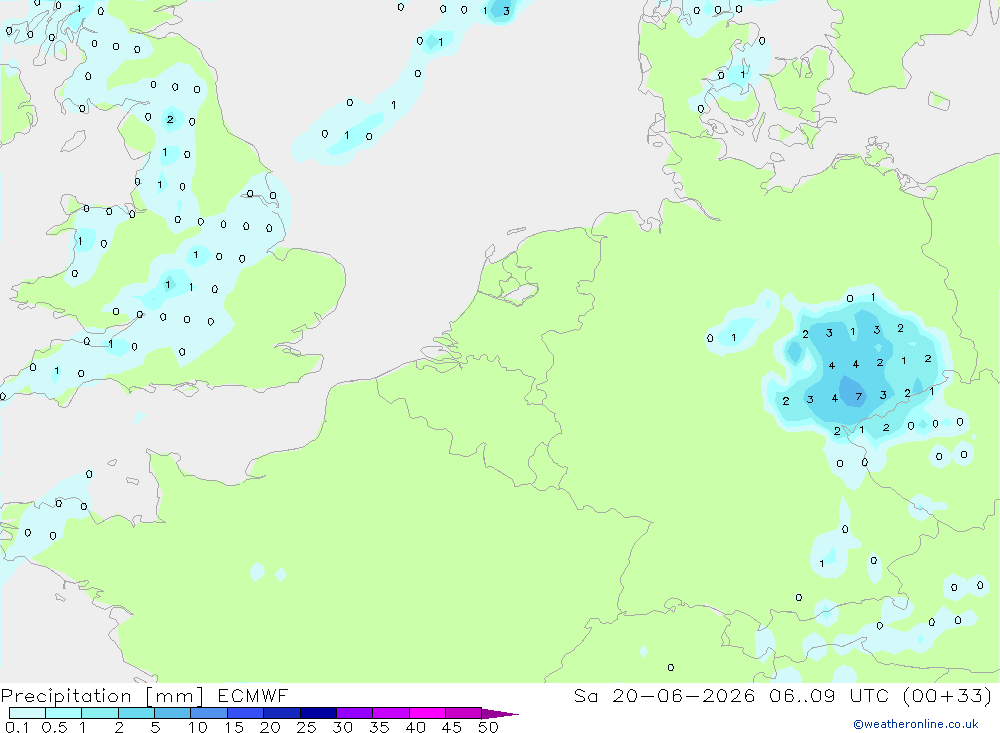This screenshot has width=1000, height=733.
Task: Click the '7' maximum precipitation value on map
Action: [x=858, y=397]
